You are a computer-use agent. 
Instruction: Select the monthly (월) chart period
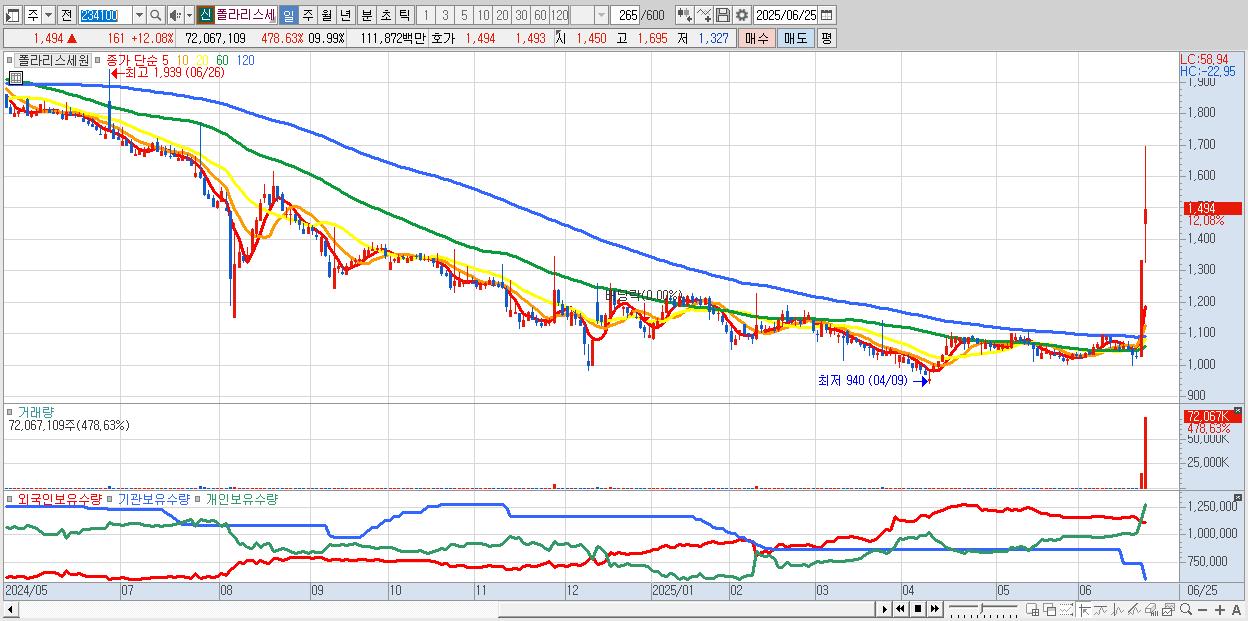point(326,15)
